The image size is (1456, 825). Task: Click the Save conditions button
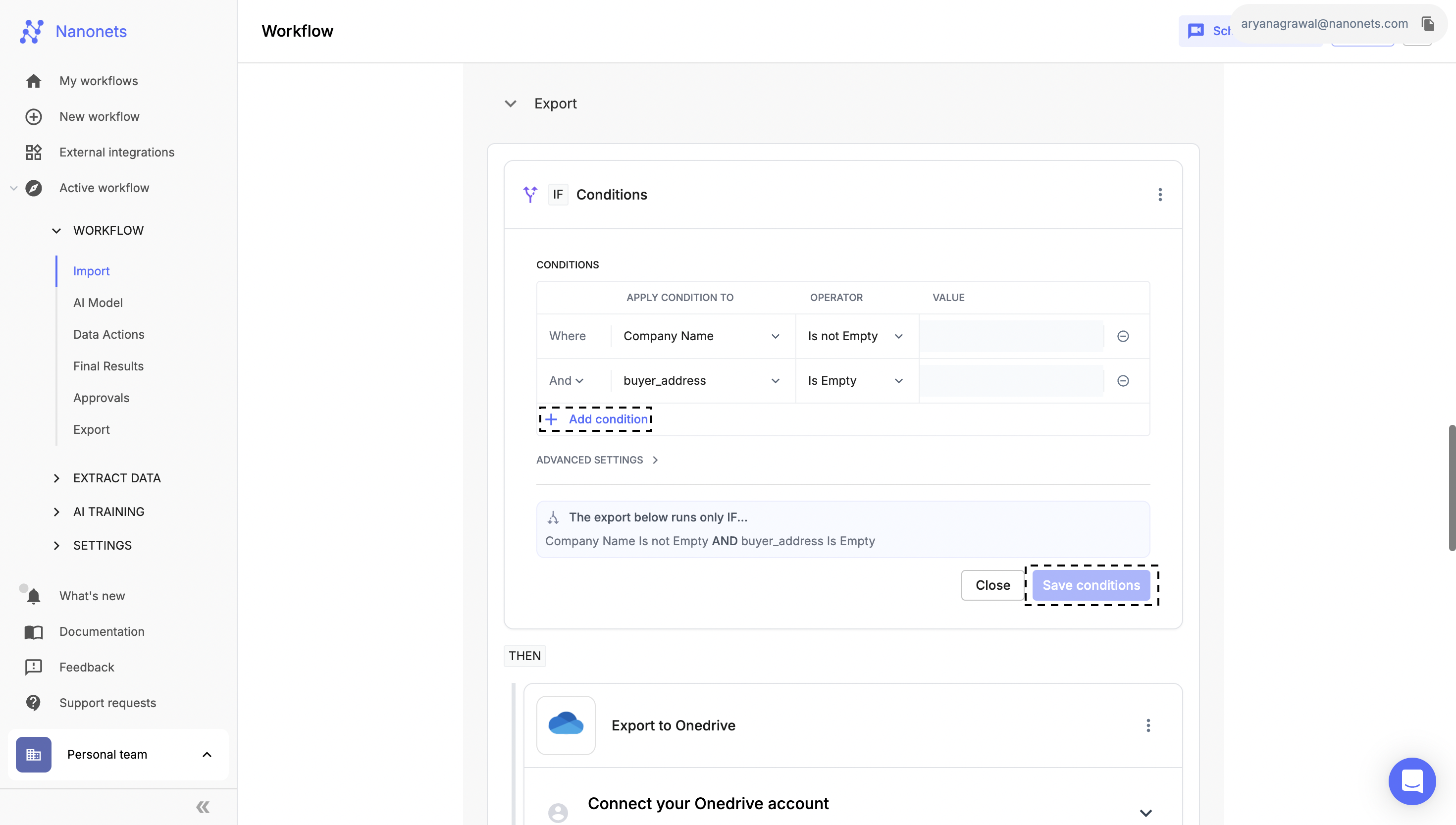pyautogui.click(x=1091, y=584)
